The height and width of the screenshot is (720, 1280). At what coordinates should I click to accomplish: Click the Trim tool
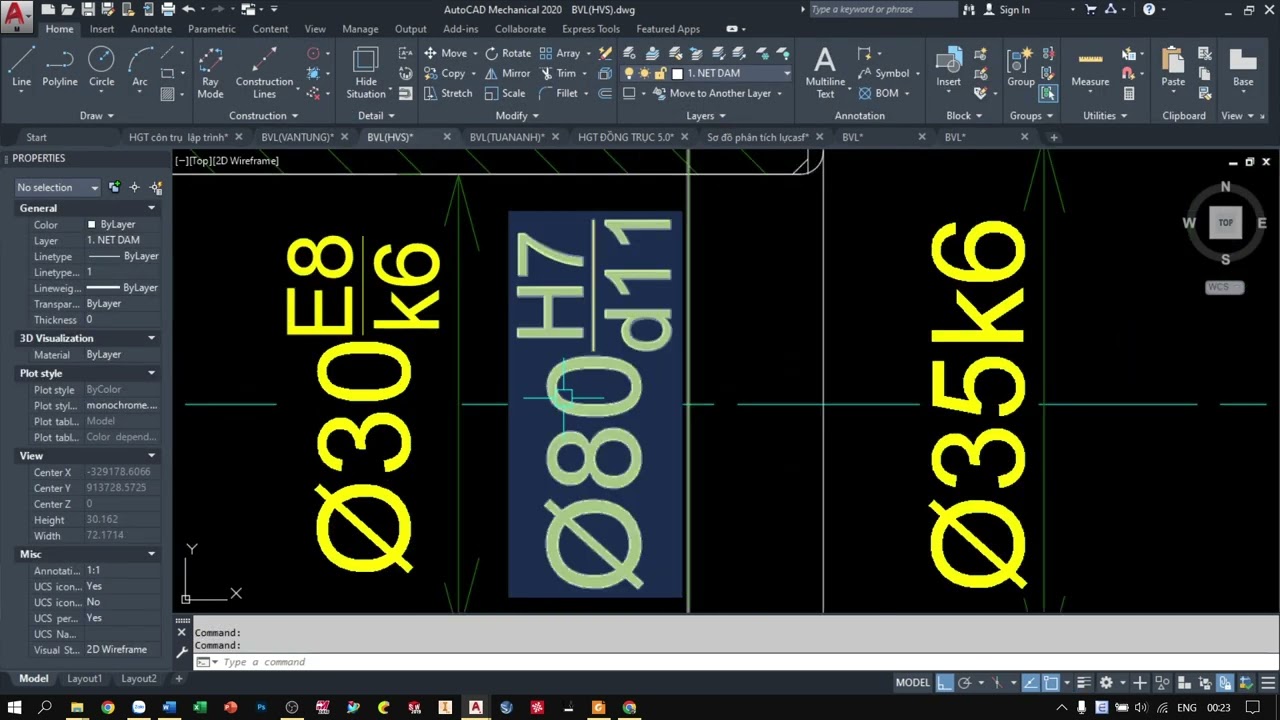[558, 73]
